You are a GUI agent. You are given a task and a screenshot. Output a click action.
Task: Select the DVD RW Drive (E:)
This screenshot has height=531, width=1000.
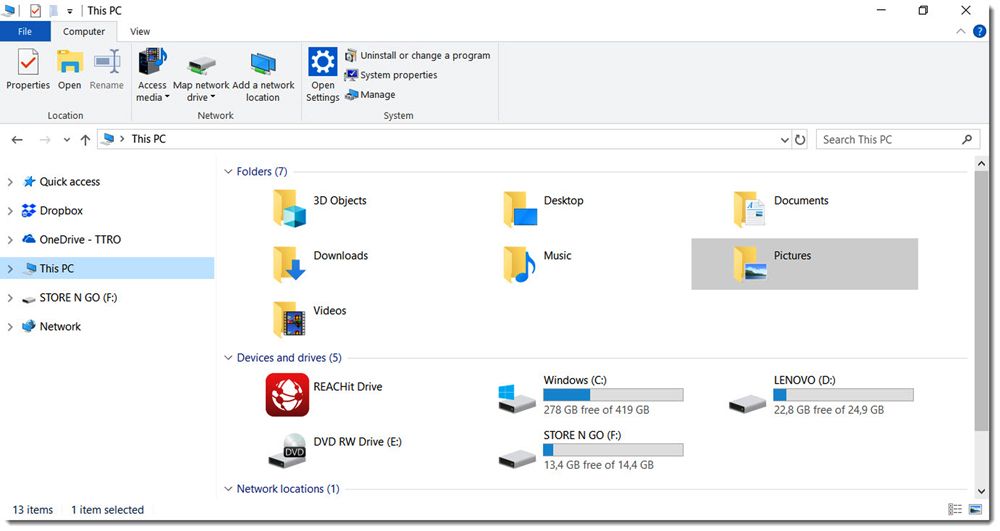[x=287, y=450]
